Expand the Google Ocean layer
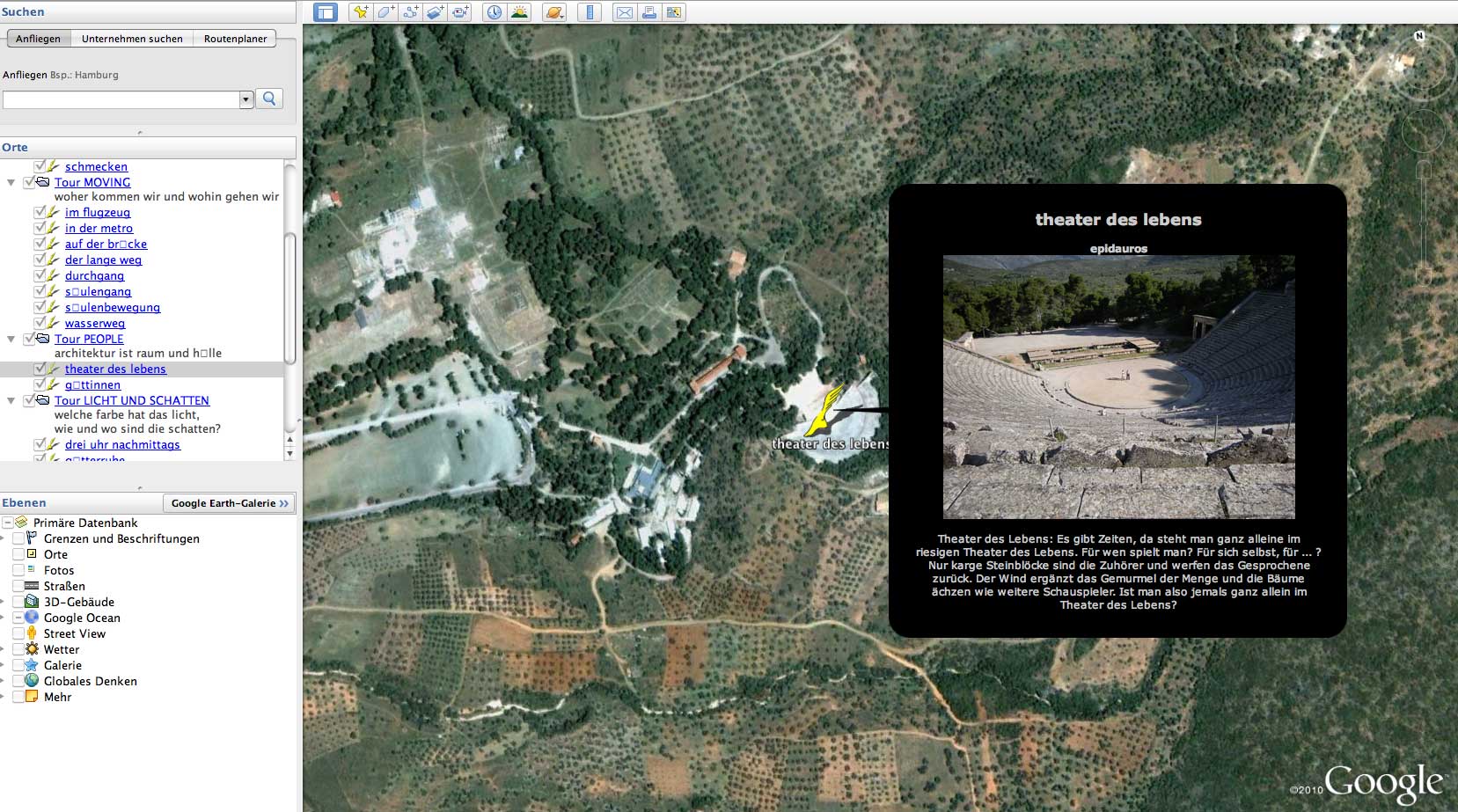The width and height of the screenshot is (1458, 812). (x=3, y=618)
